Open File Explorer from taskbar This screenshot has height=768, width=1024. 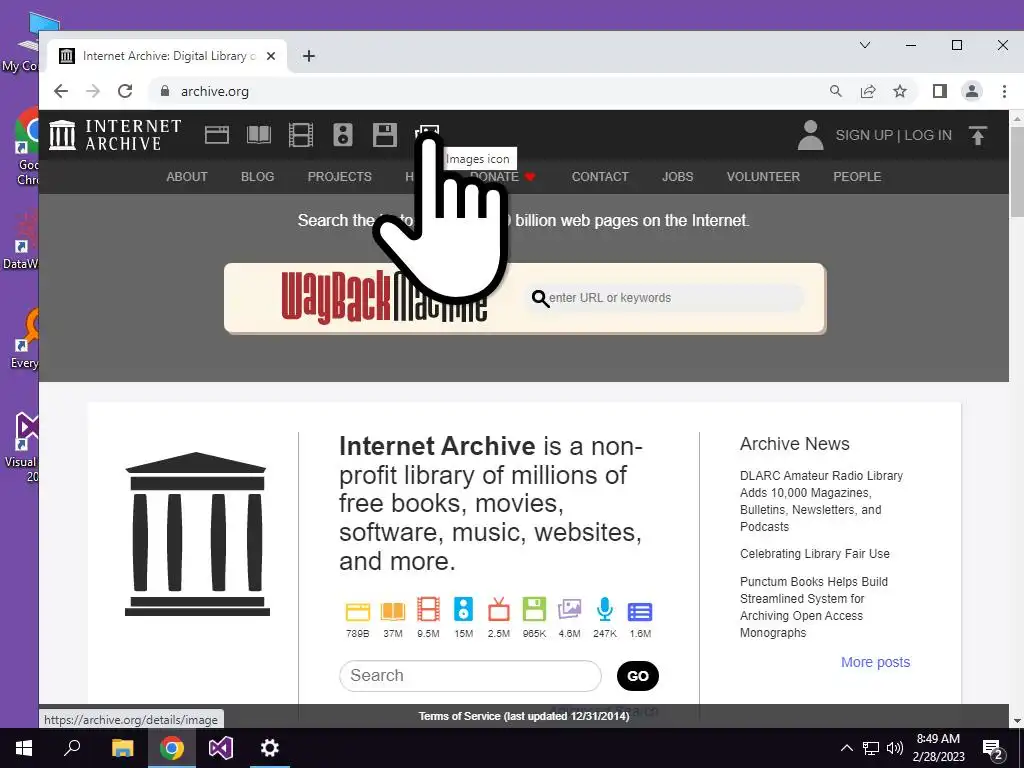point(122,748)
